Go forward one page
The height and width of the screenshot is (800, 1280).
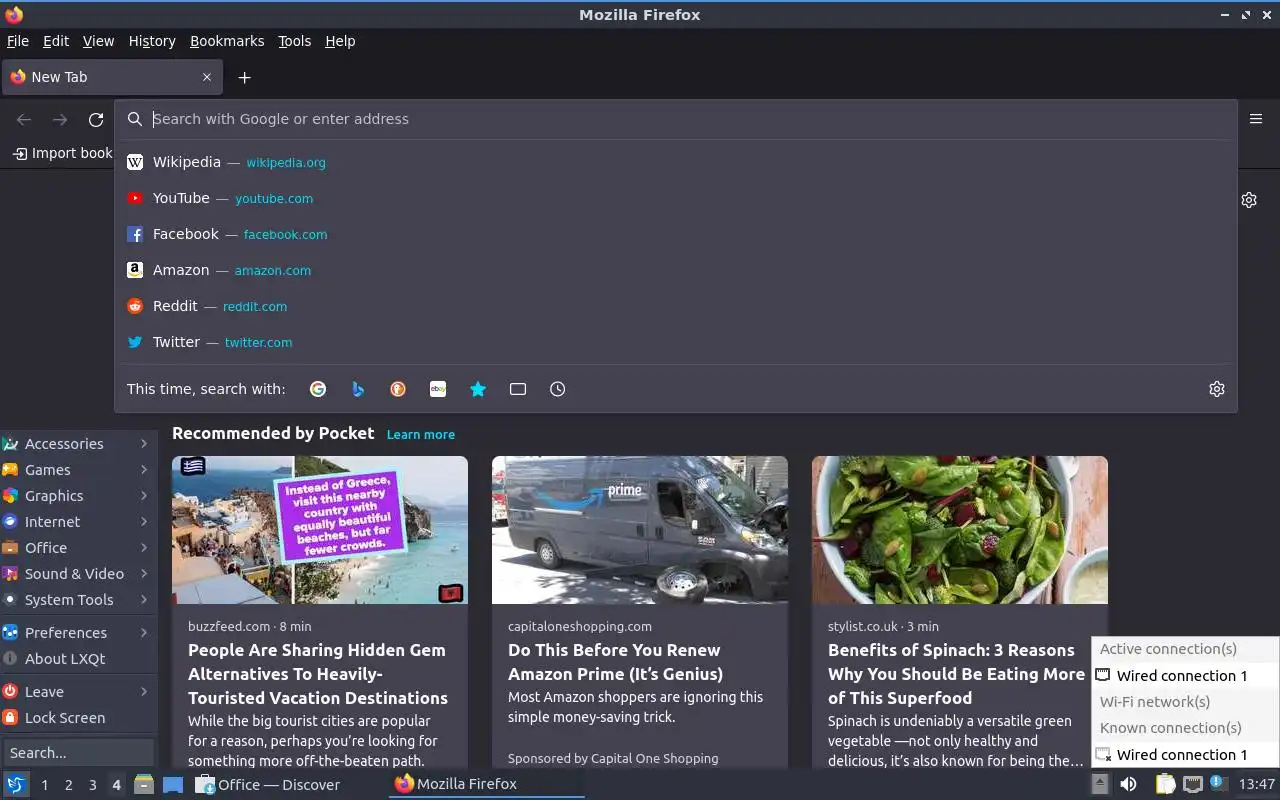[x=60, y=120]
